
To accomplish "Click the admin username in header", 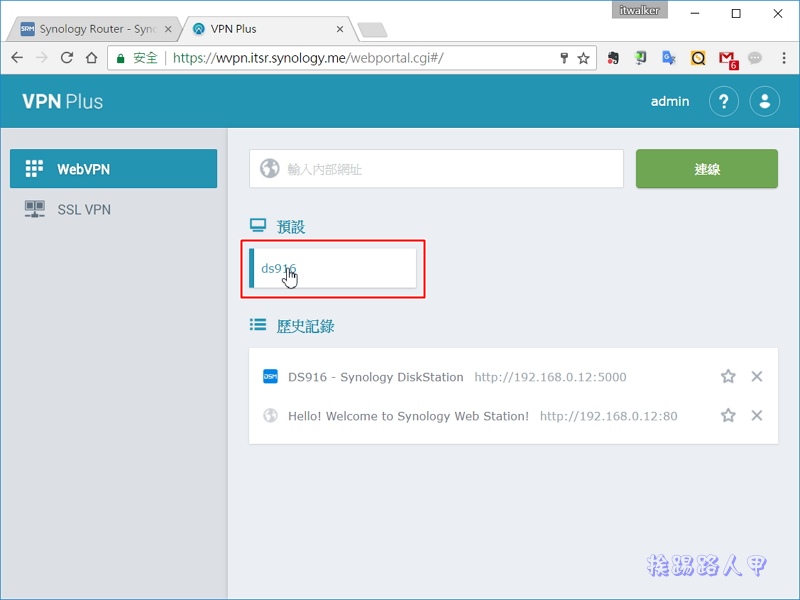I will (x=670, y=102).
